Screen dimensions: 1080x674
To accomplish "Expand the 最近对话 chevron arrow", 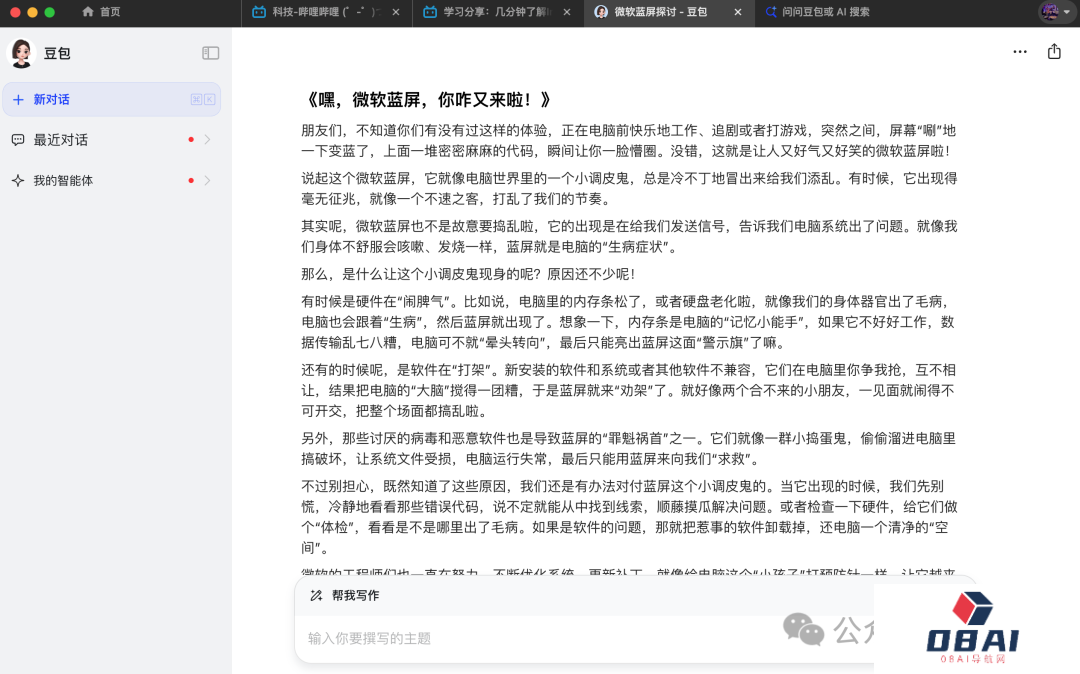I will click(207, 140).
